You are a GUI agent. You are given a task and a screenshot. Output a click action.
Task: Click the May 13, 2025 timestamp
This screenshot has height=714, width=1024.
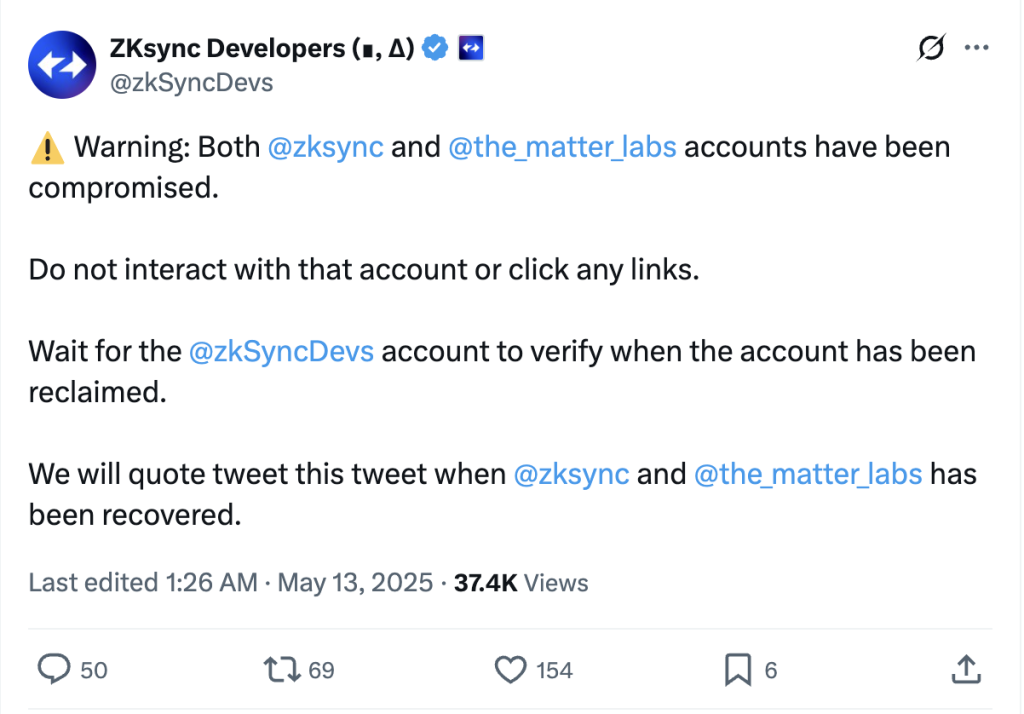355,582
